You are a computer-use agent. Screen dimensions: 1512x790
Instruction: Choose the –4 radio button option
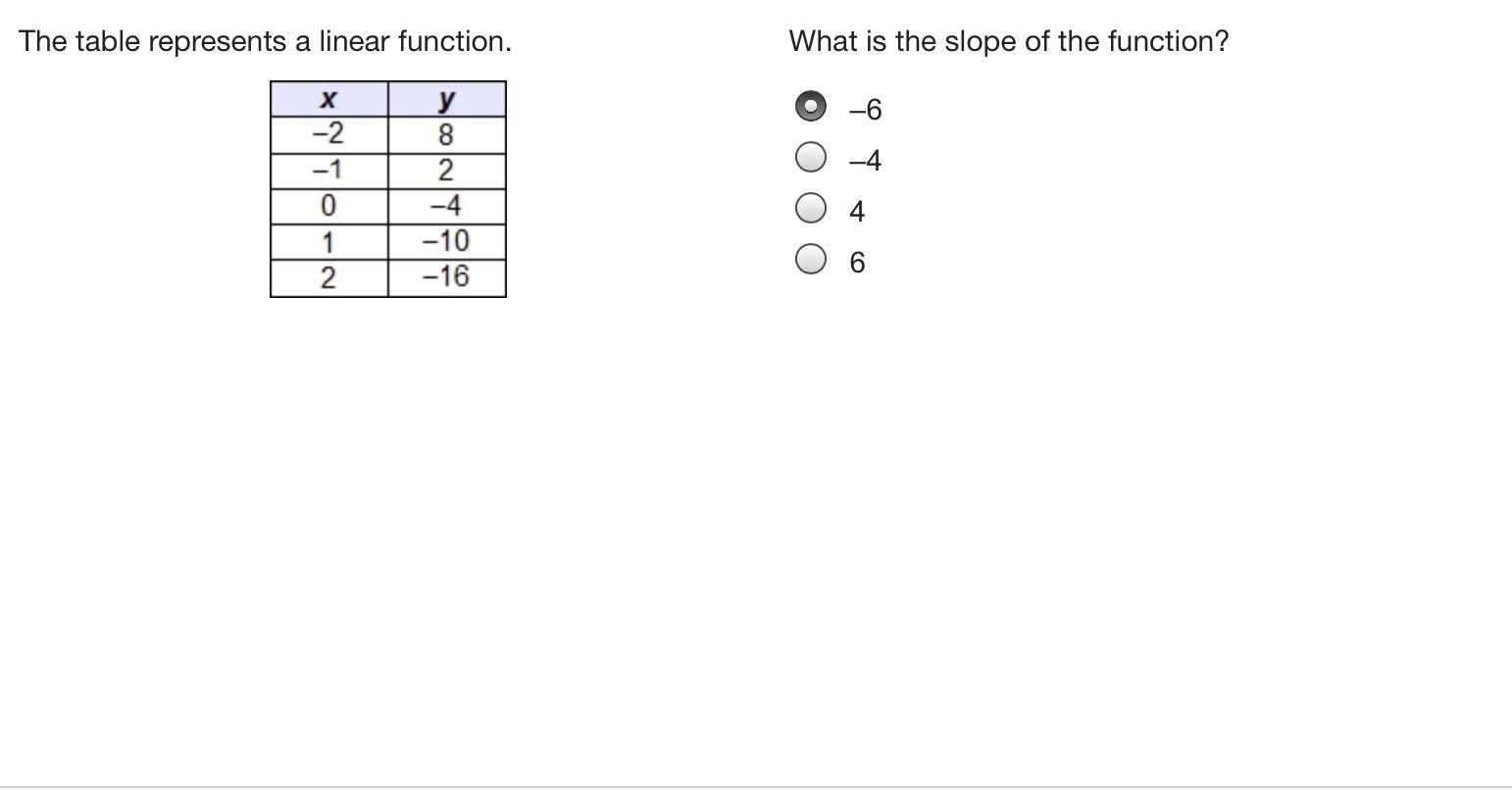[x=811, y=157]
